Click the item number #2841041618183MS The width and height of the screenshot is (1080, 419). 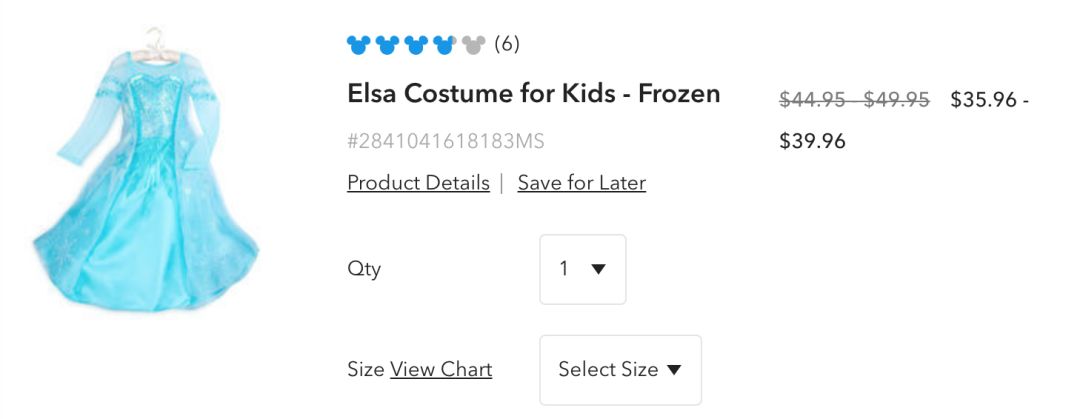(x=445, y=141)
